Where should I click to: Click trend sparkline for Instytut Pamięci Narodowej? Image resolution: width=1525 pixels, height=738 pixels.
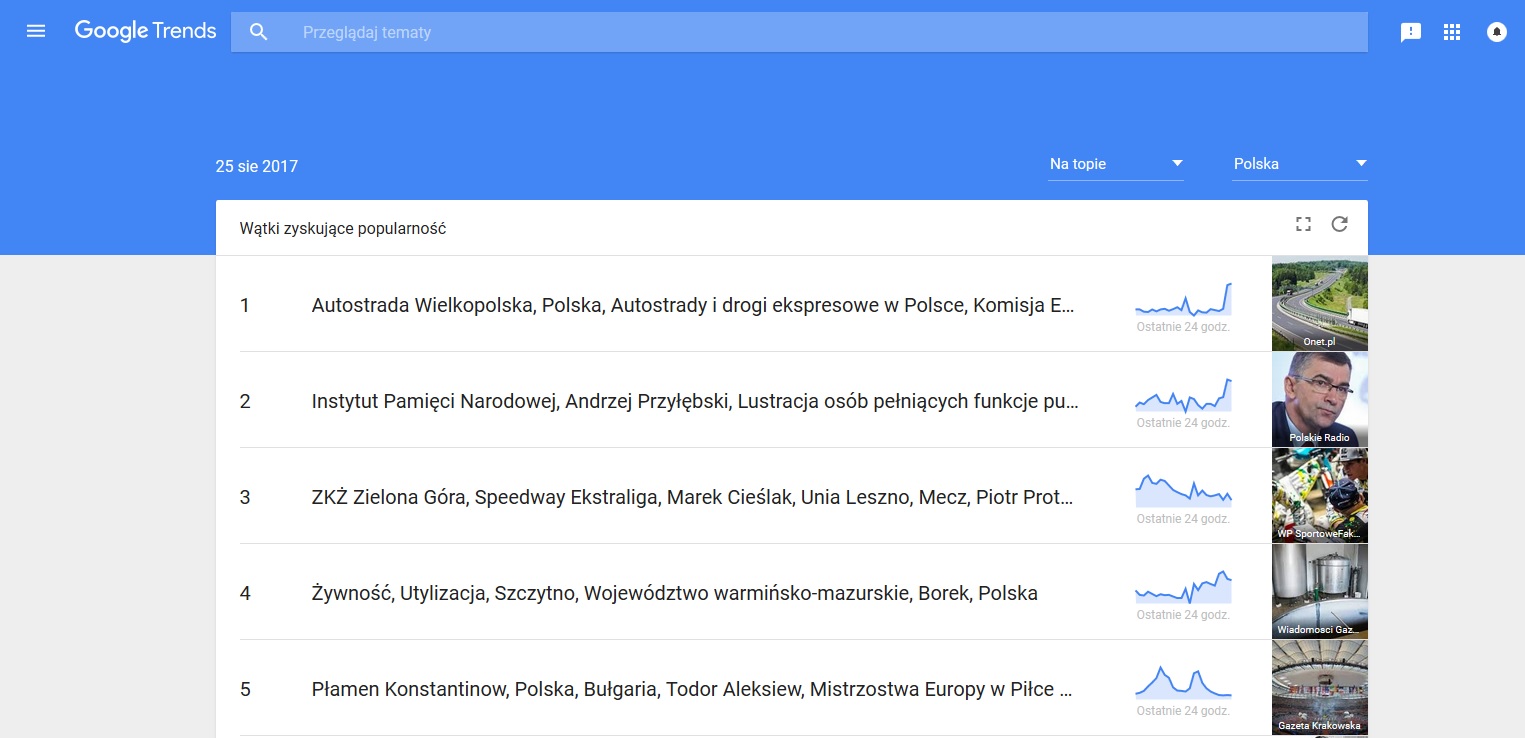[x=1183, y=395]
